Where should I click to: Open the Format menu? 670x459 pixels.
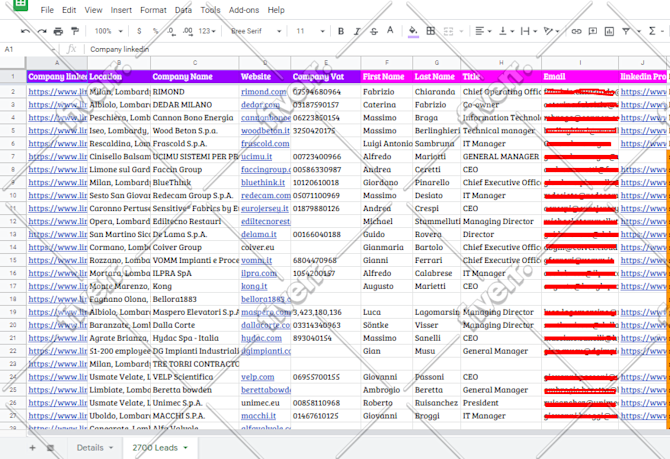point(153,10)
